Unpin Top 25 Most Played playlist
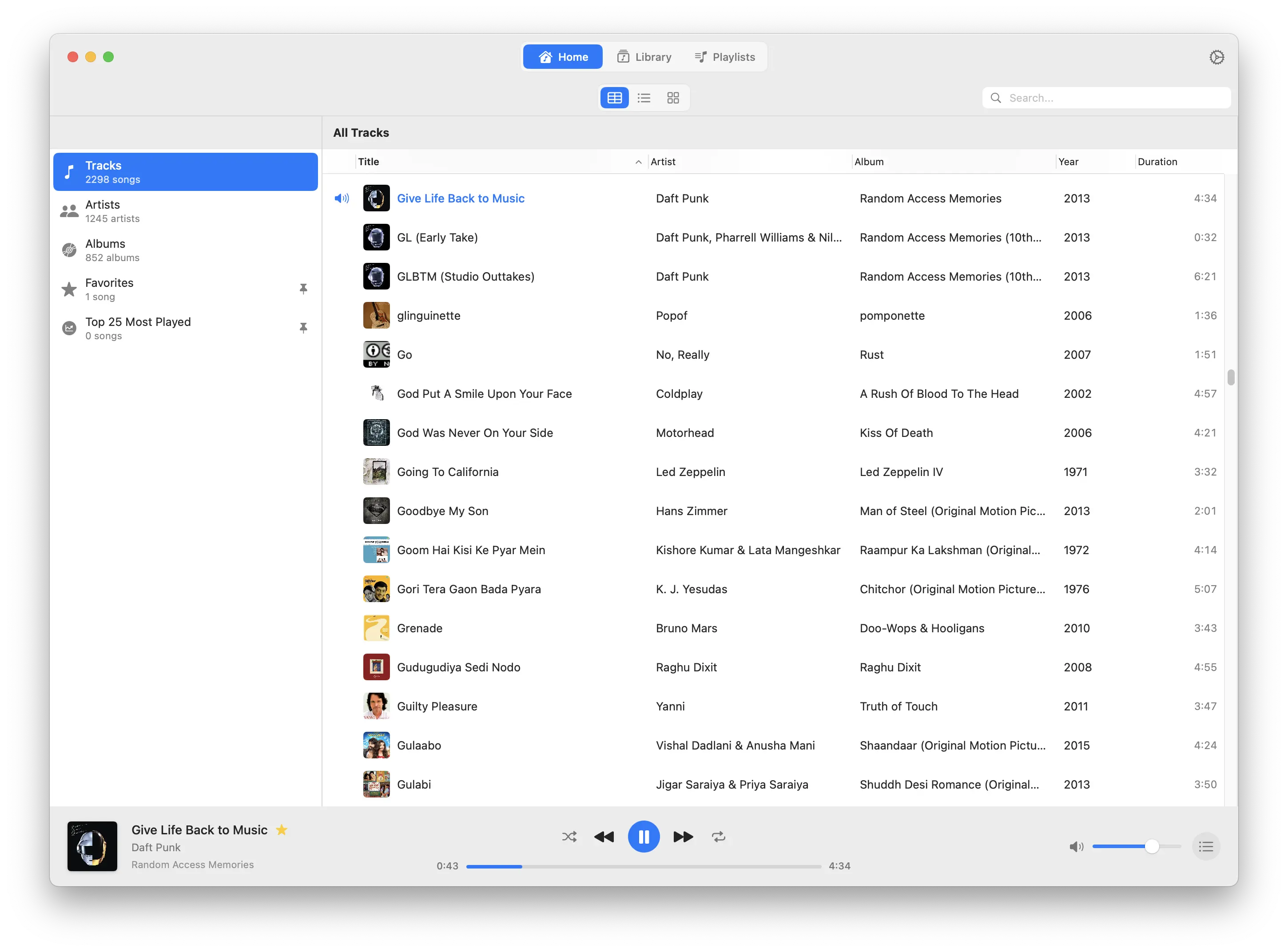Screen dimensions: 1288x952 point(303,328)
